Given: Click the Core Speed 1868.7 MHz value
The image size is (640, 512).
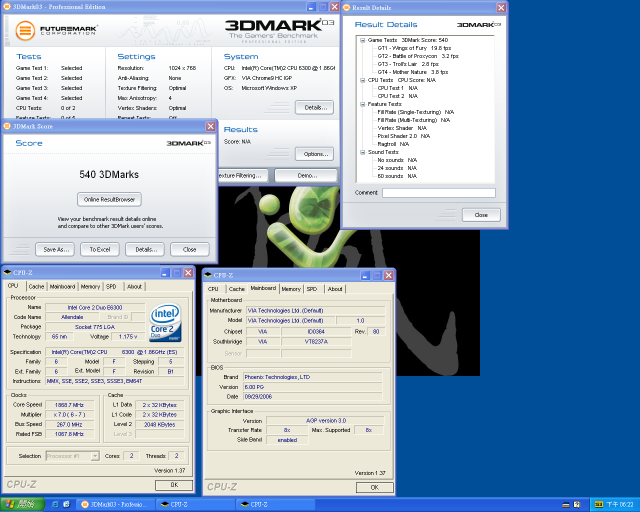Looking at the screenshot, I should [69, 405].
